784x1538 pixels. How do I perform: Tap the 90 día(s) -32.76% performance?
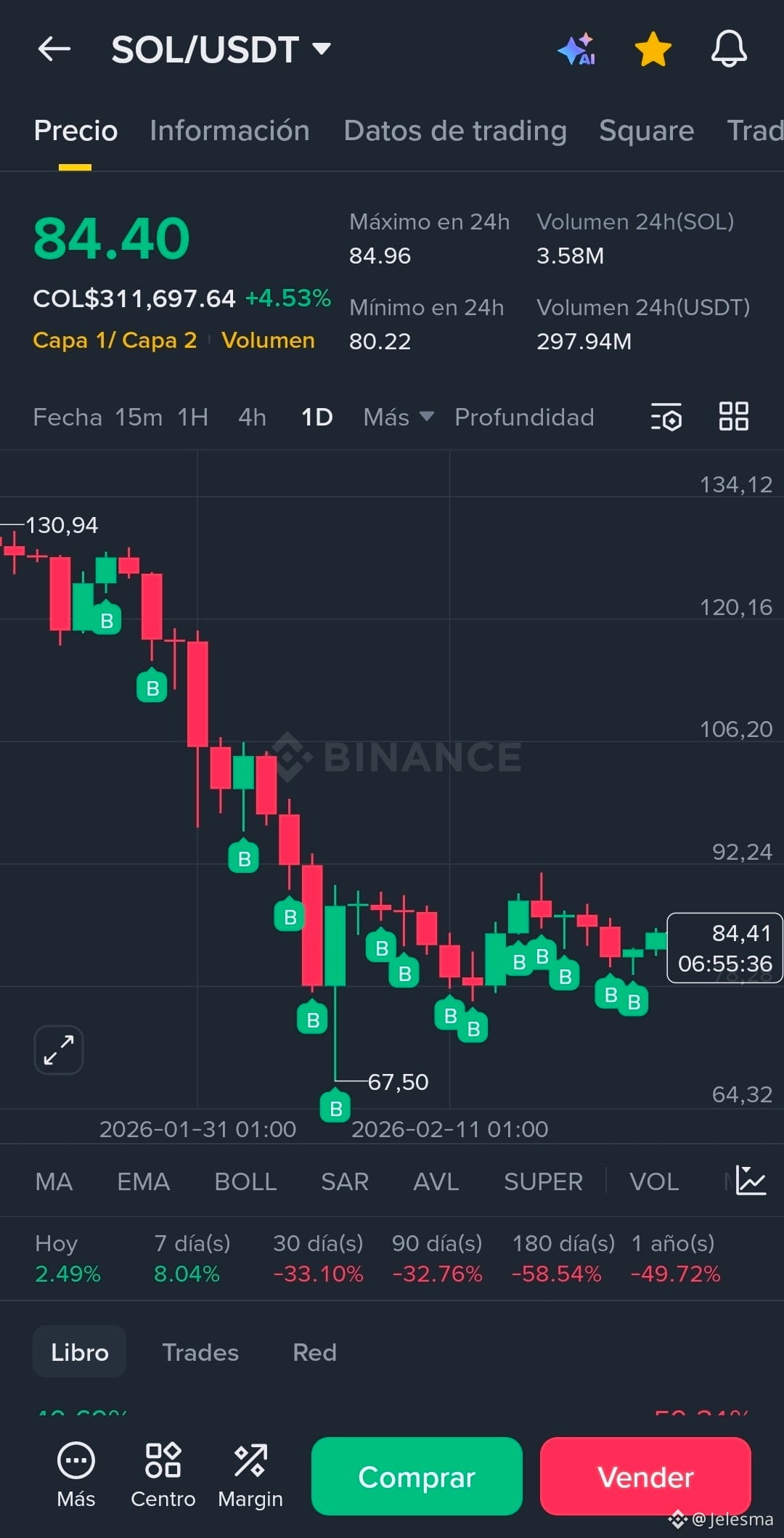(437, 1258)
